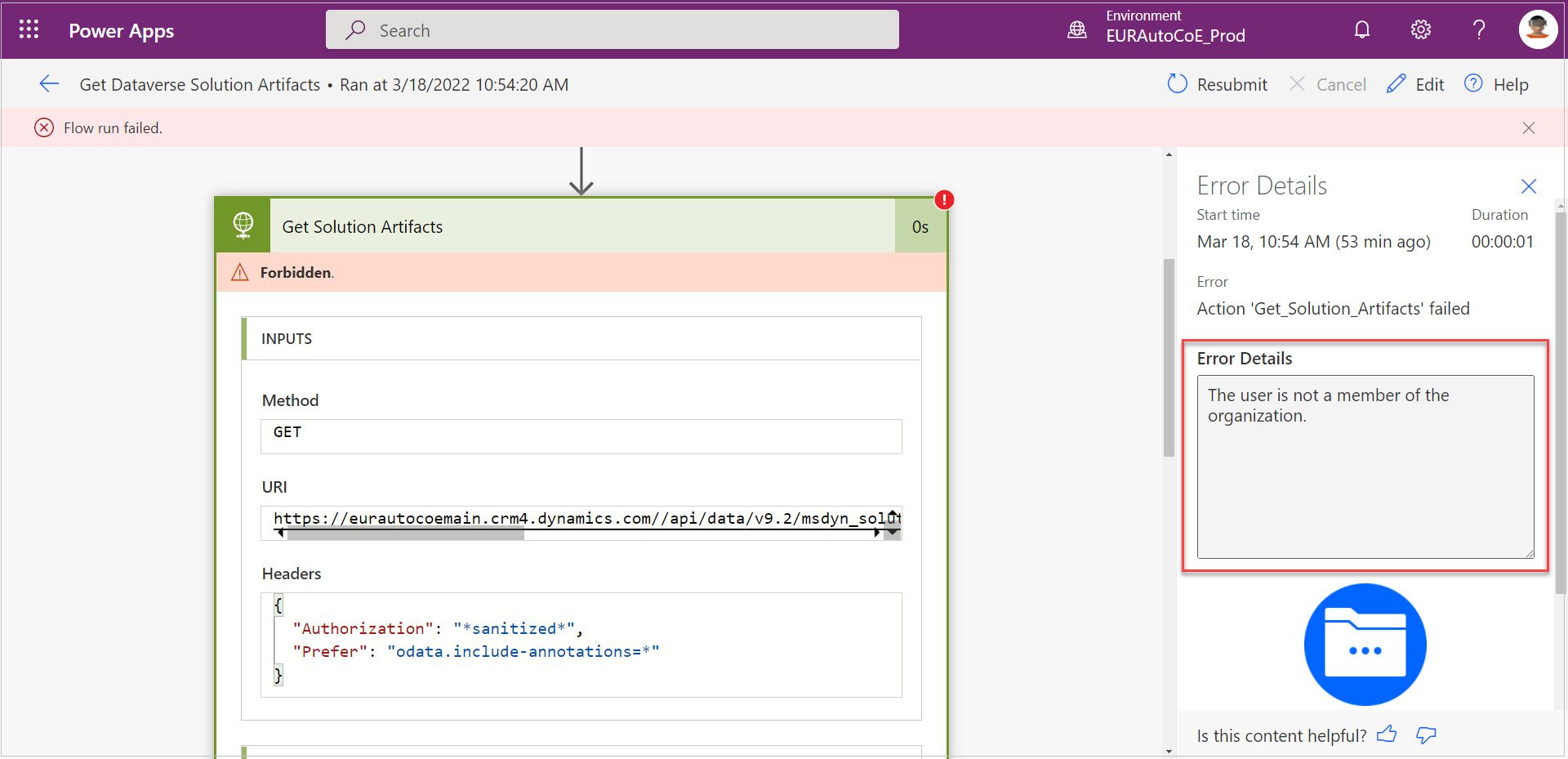Click the Cancel command

click(x=1327, y=84)
